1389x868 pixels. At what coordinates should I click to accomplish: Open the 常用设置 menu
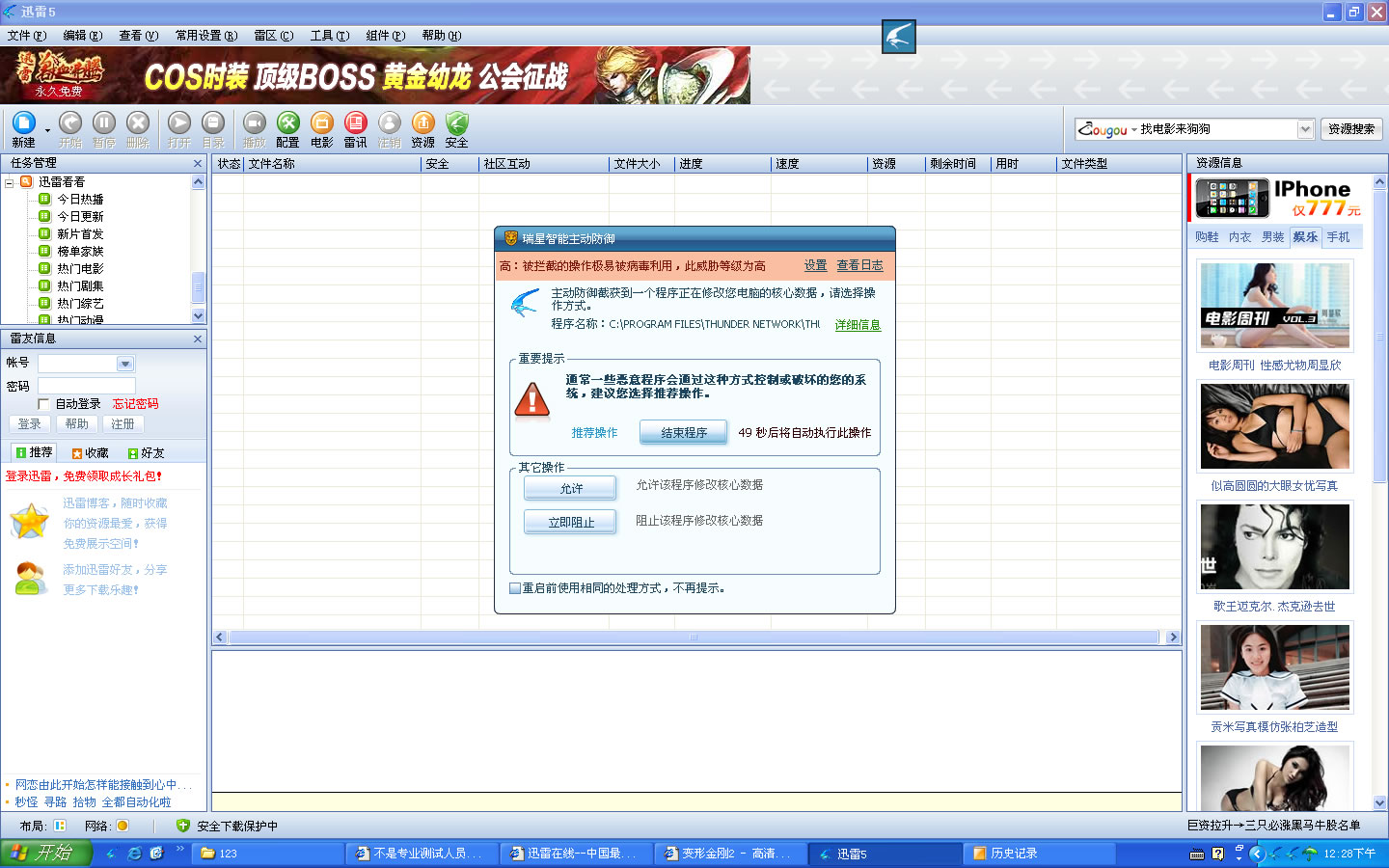(x=206, y=36)
